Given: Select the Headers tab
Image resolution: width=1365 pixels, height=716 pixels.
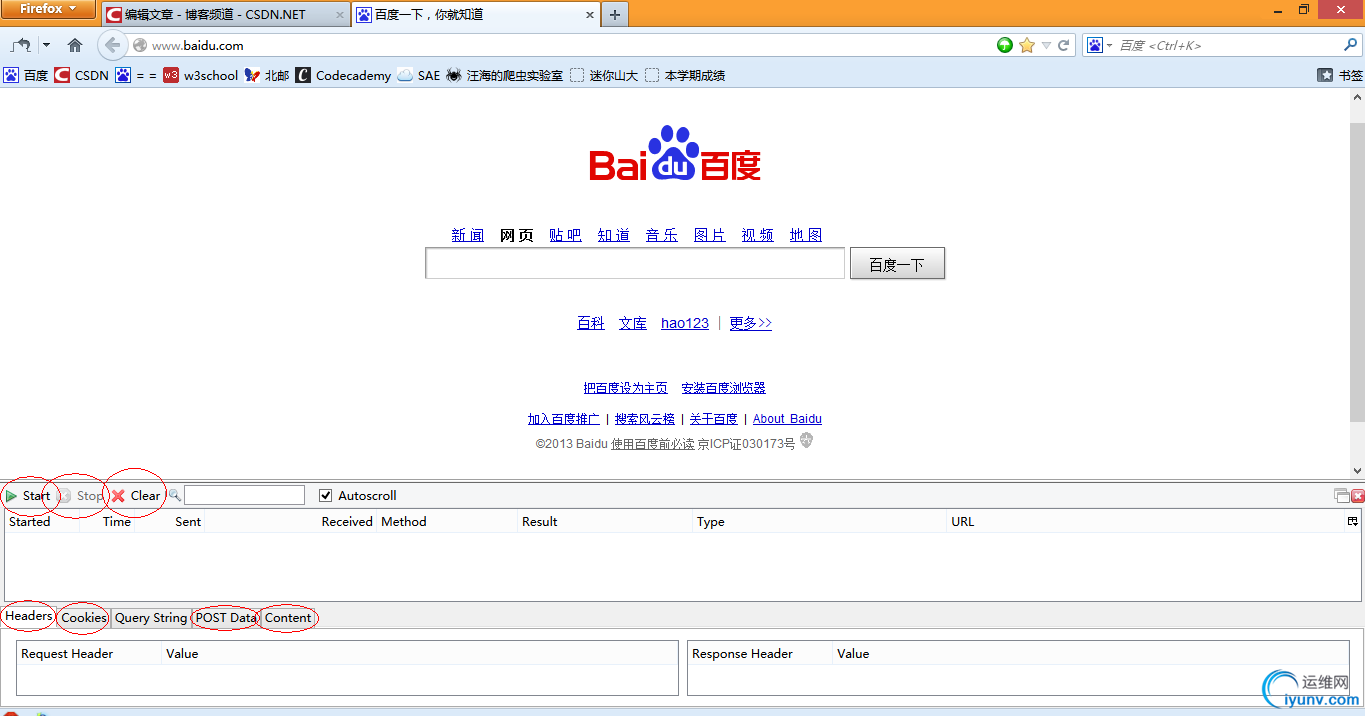Looking at the screenshot, I should pos(29,616).
